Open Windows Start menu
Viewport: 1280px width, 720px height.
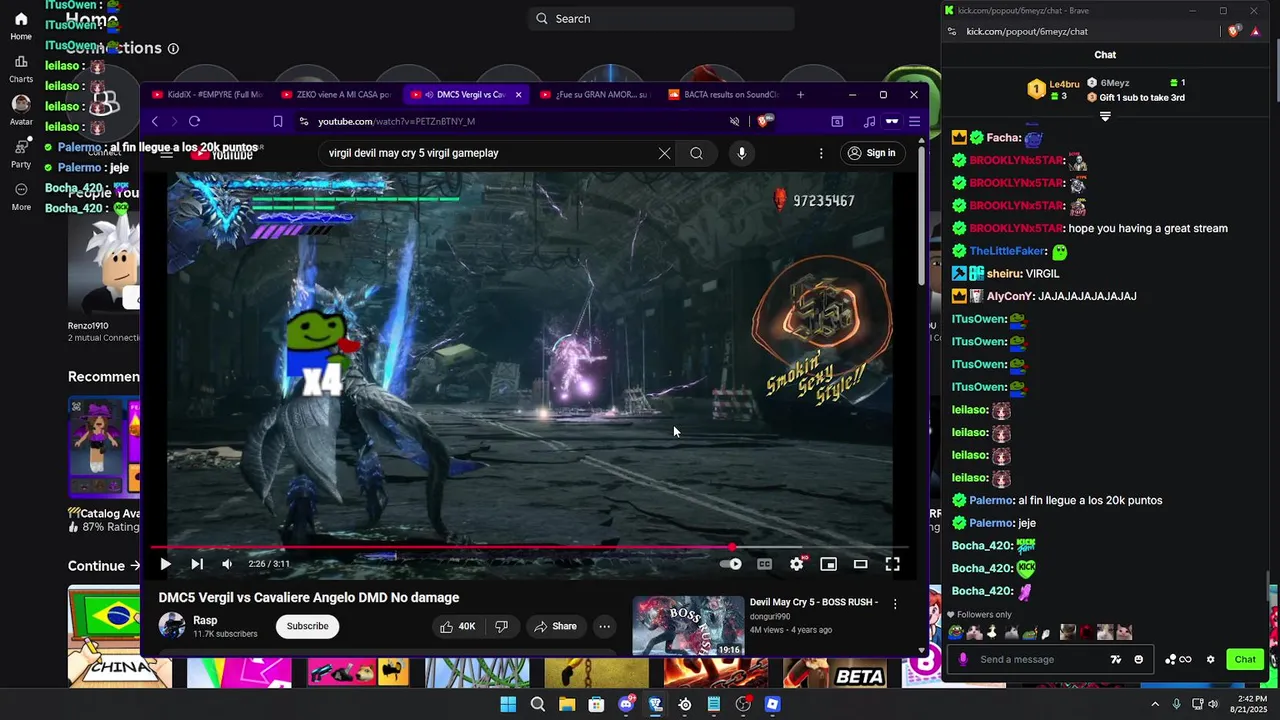pos(508,704)
